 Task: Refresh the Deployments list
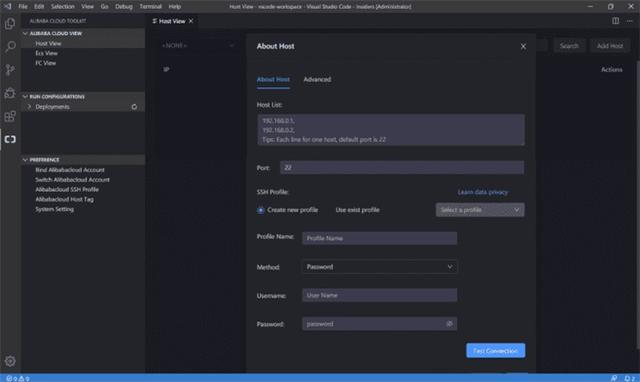[x=134, y=107]
